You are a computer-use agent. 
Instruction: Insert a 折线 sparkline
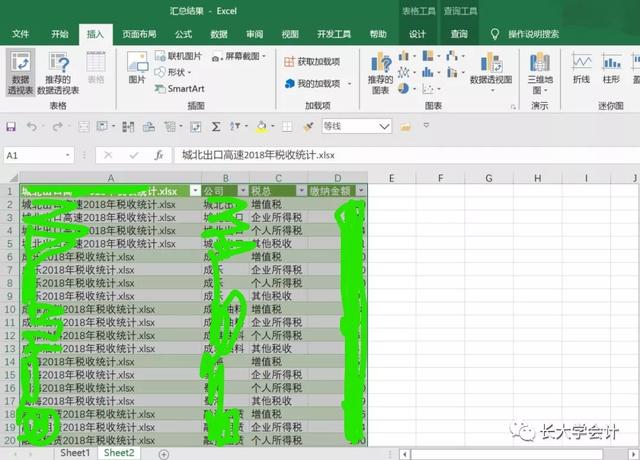(x=581, y=68)
